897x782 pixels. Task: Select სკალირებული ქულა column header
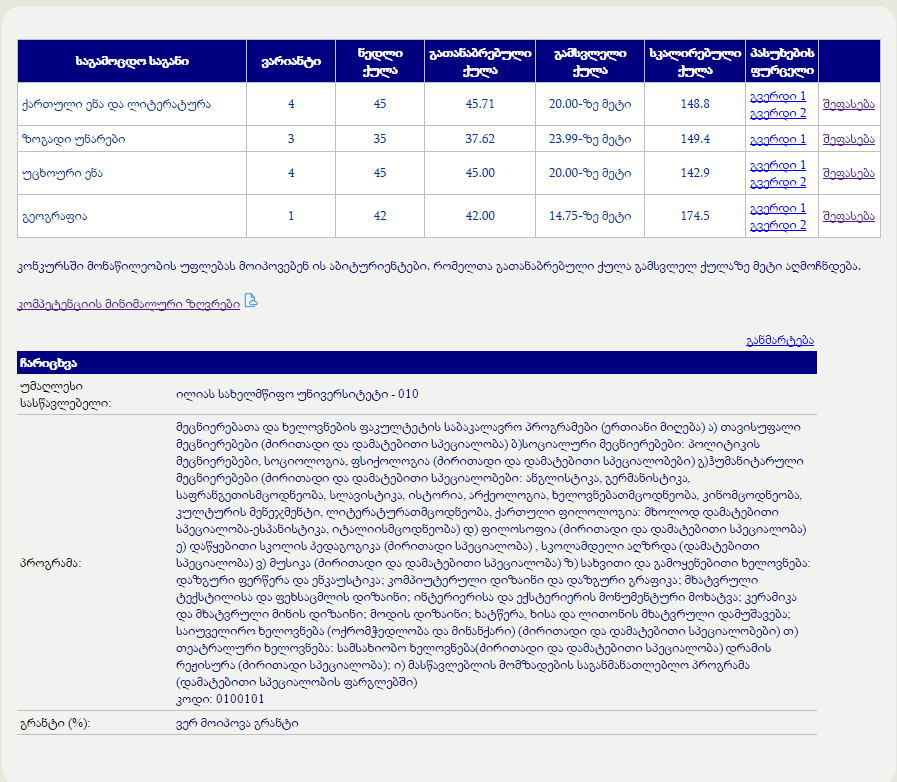coord(695,61)
